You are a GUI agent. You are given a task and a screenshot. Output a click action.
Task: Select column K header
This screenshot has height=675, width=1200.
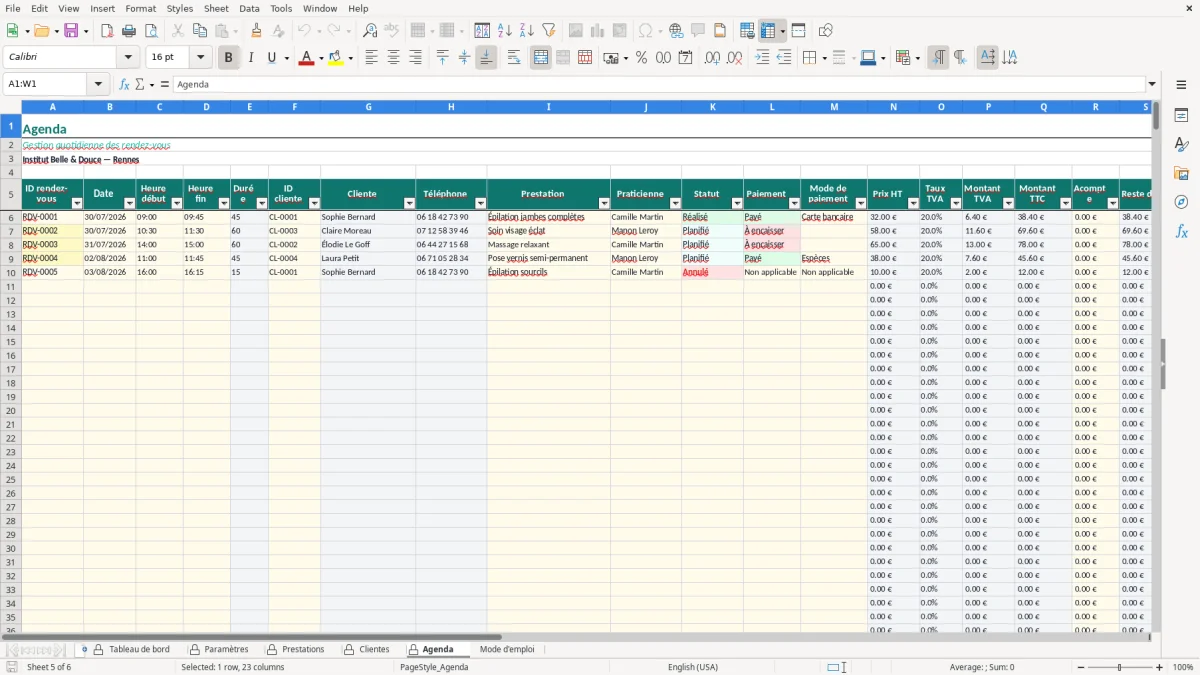click(x=713, y=107)
